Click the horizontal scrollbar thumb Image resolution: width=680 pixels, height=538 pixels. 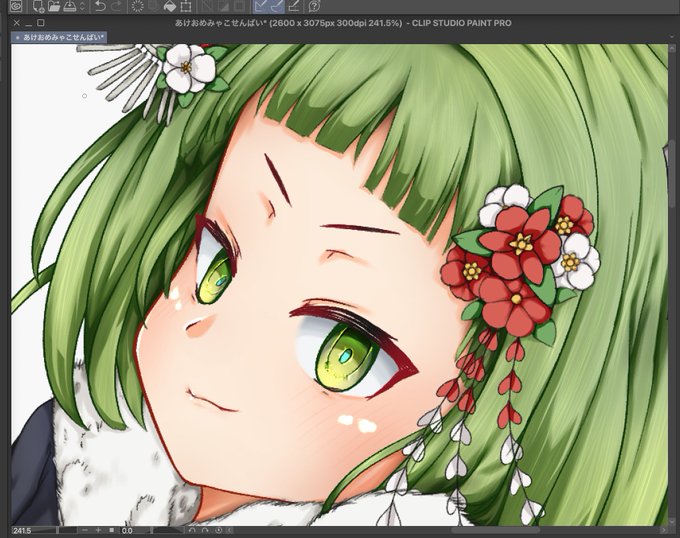(496, 530)
